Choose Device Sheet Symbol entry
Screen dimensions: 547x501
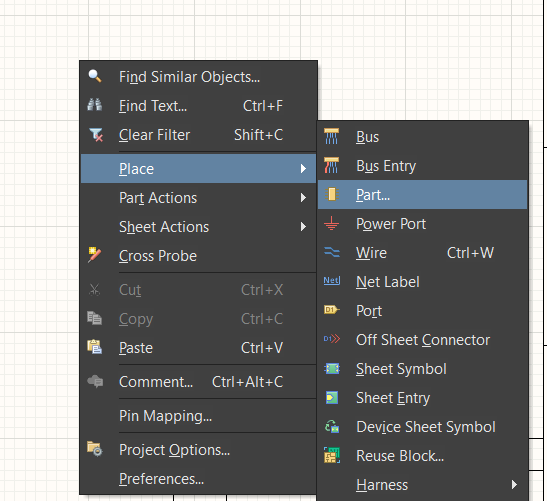tap(422, 427)
